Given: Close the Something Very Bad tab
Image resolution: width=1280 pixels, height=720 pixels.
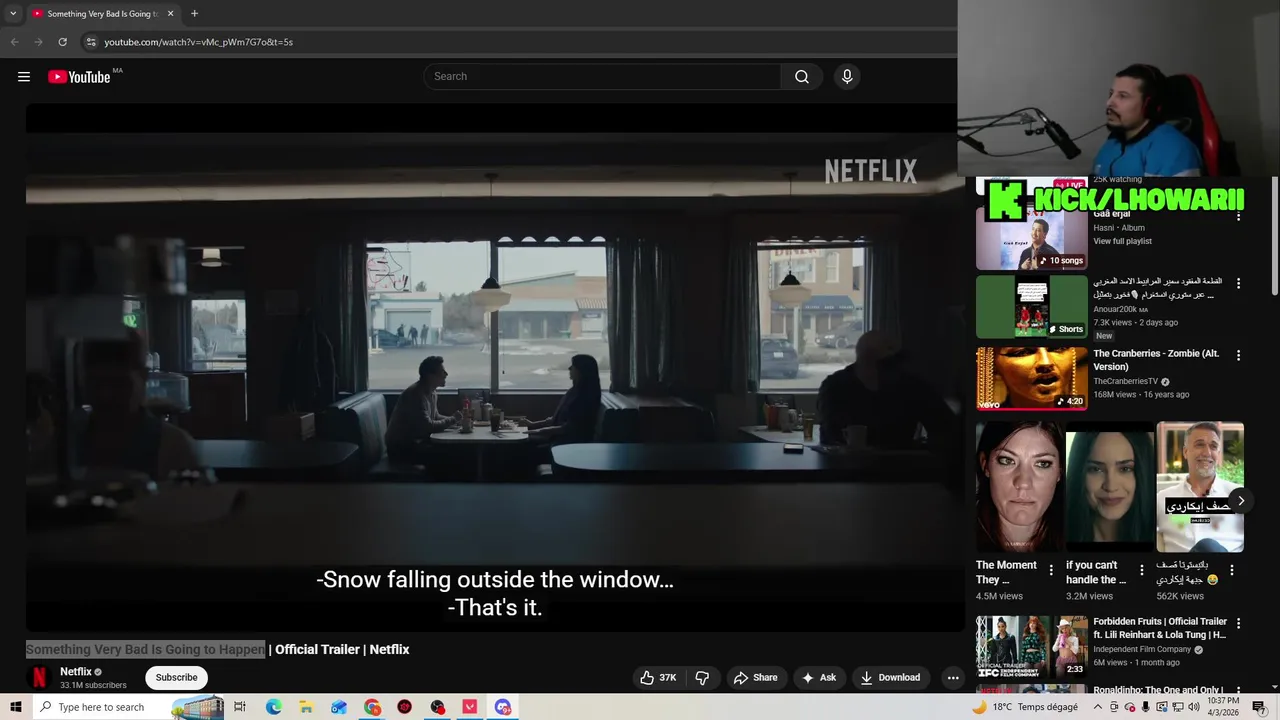Looking at the screenshot, I should coord(170,14).
